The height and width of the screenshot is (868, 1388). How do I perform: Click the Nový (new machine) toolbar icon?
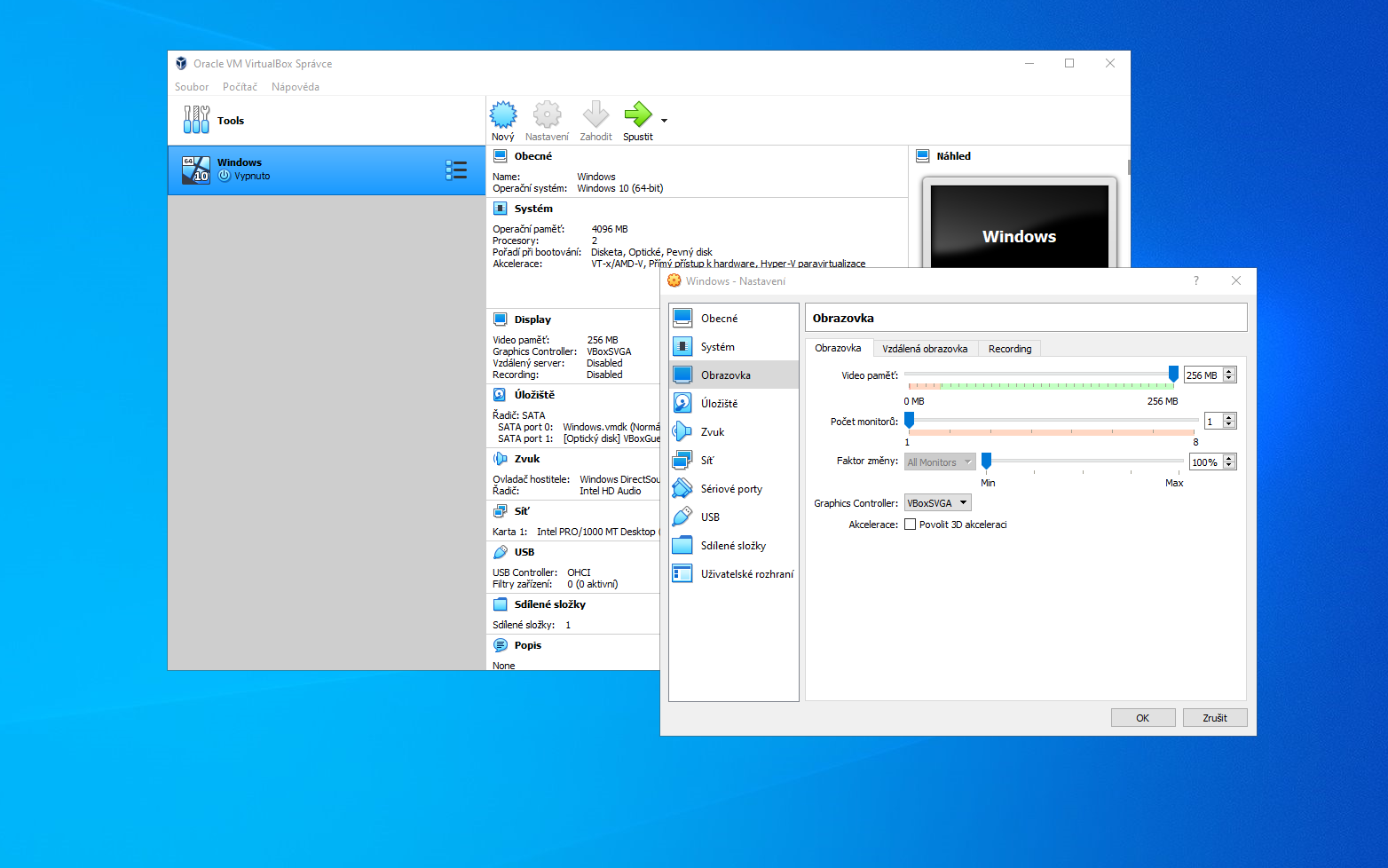503,114
